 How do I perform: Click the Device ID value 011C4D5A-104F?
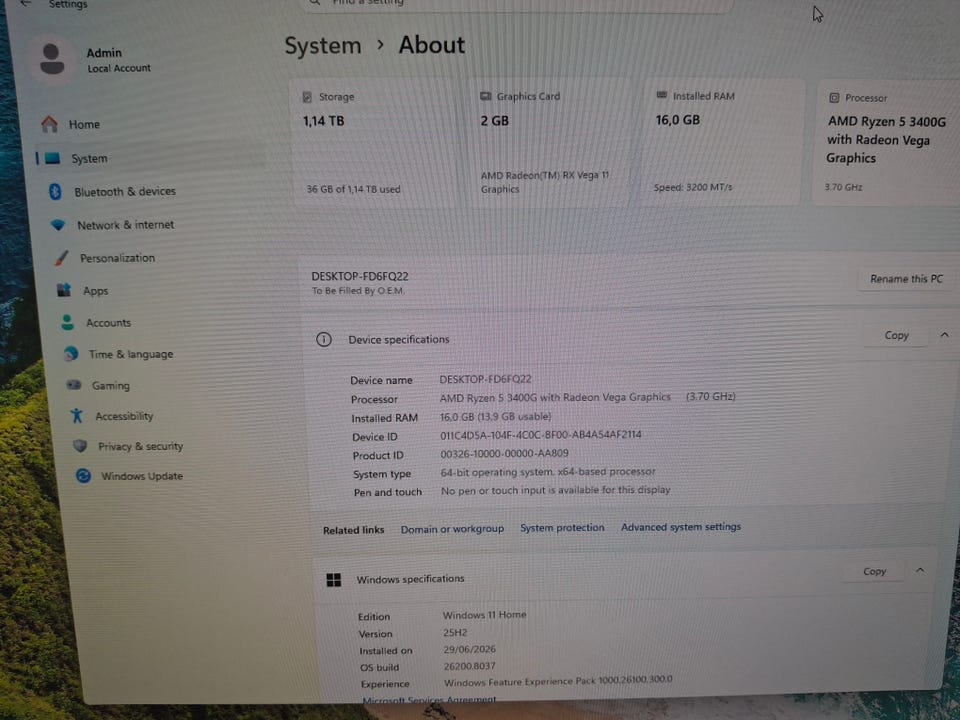pyautogui.click(x=541, y=435)
